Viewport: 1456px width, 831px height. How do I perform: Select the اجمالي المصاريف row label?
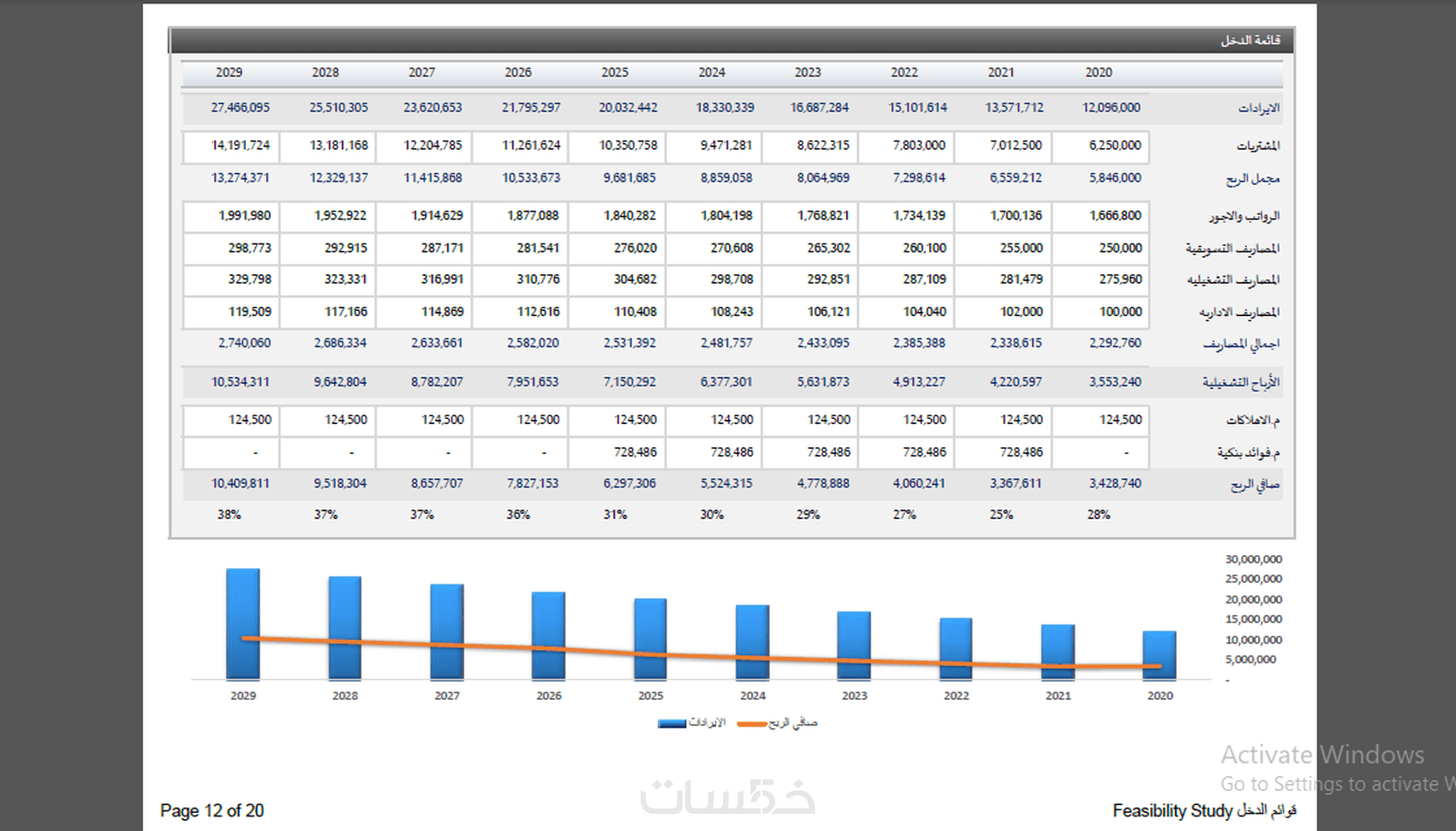point(1241,344)
